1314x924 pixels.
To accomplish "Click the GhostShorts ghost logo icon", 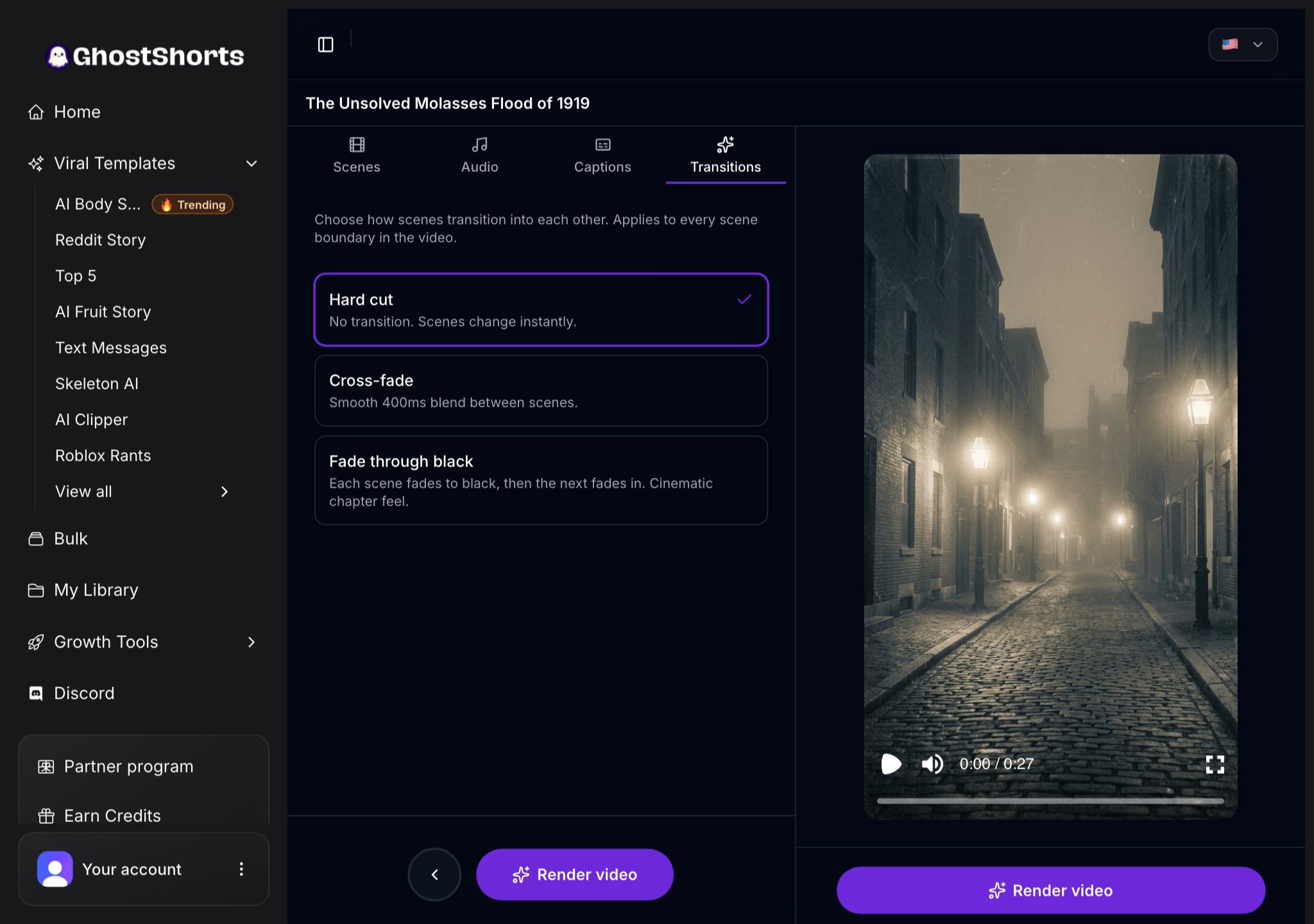I will (58, 56).
